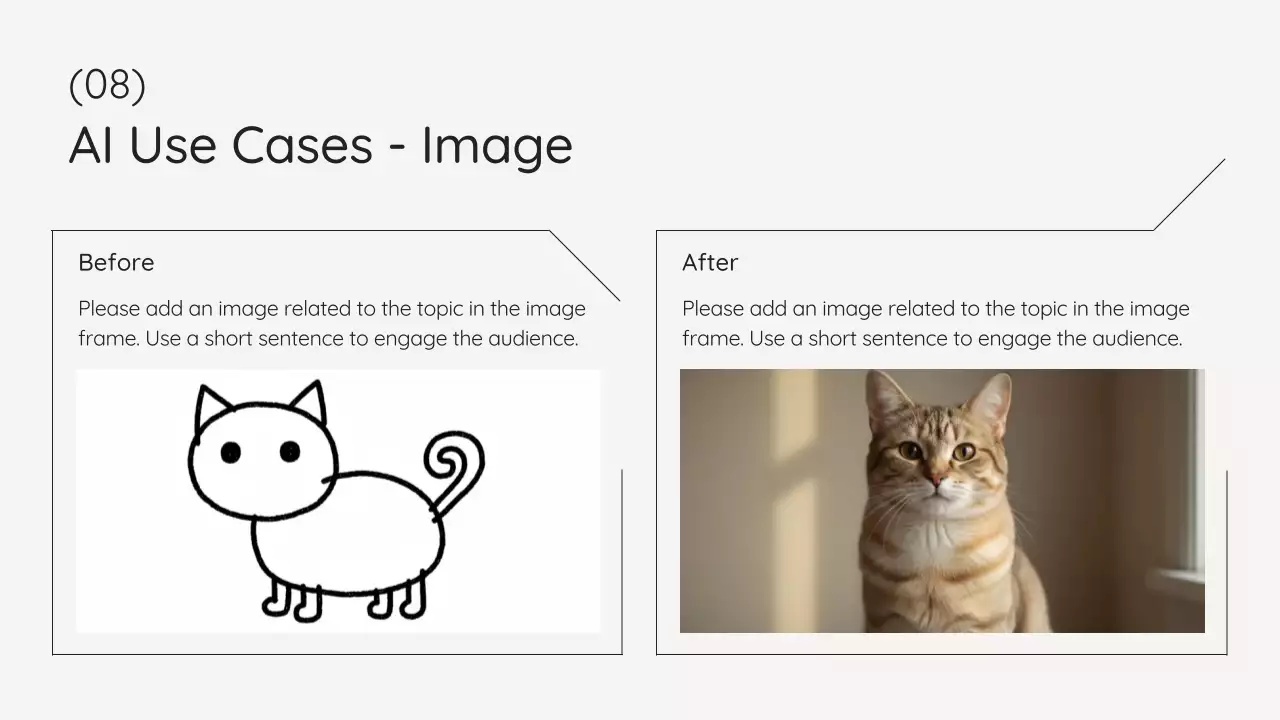
Task: Click the word "Image" in the title
Action: (x=497, y=145)
